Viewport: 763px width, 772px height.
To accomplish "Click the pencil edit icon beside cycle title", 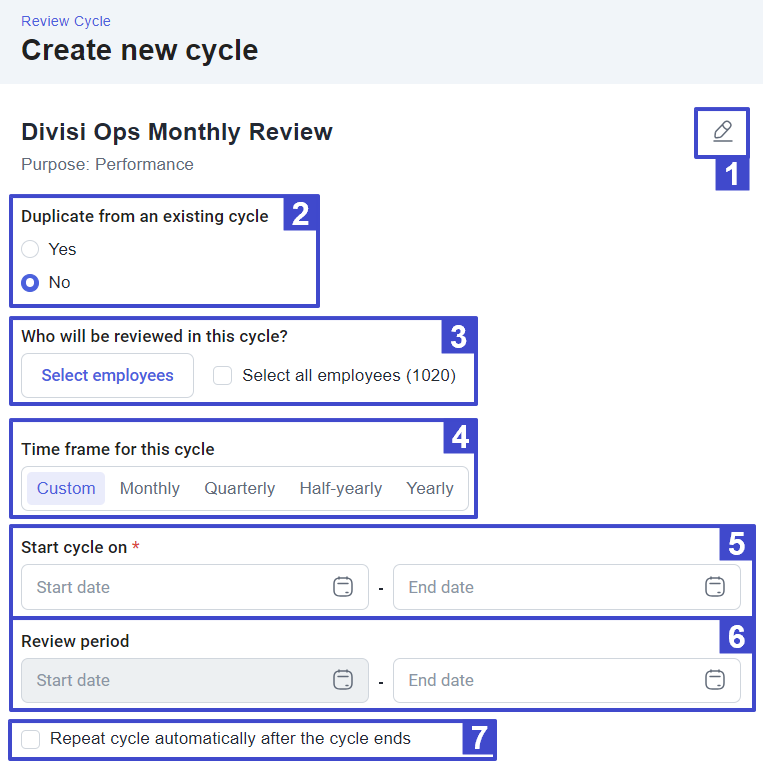I will [722, 132].
